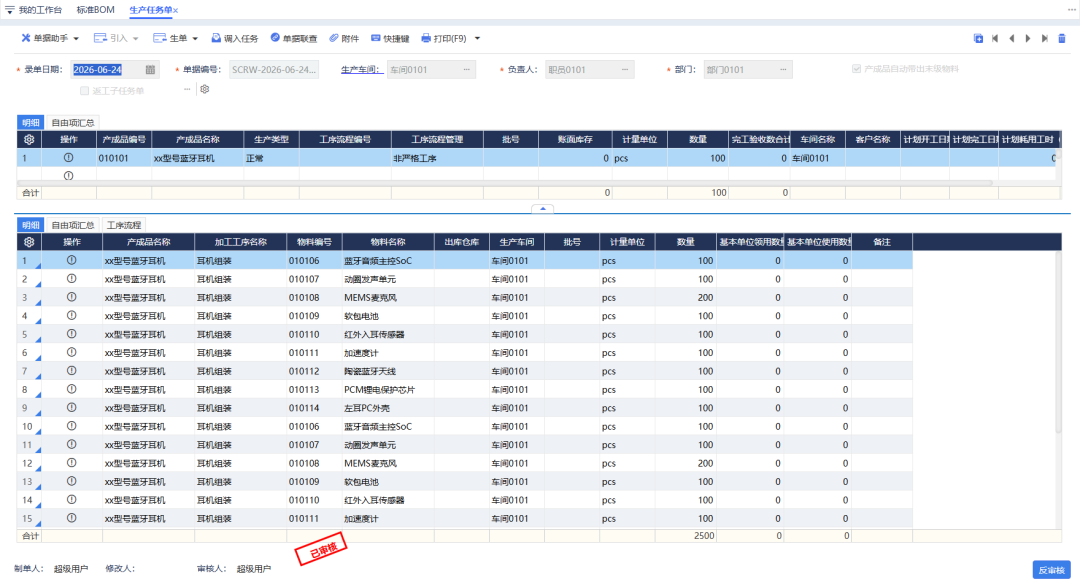Select the 陶瓷蓝牙天线 cell
The height and width of the screenshot is (585, 1080).
388,371
